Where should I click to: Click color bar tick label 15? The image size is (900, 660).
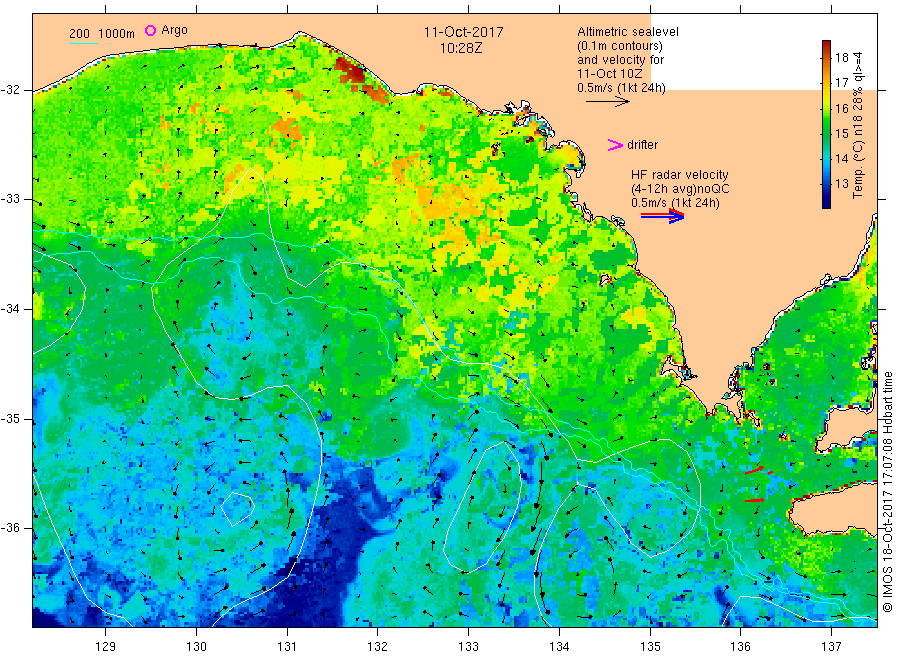click(841, 134)
